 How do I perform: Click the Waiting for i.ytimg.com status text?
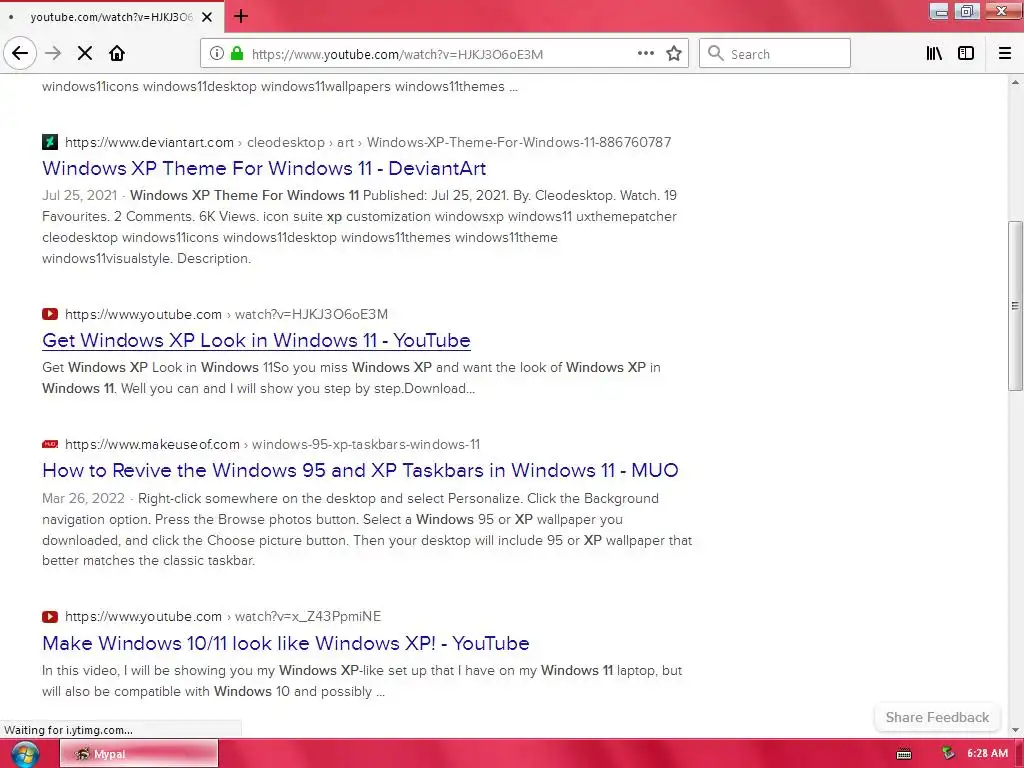pyautogui.click(x=68, y=730)
